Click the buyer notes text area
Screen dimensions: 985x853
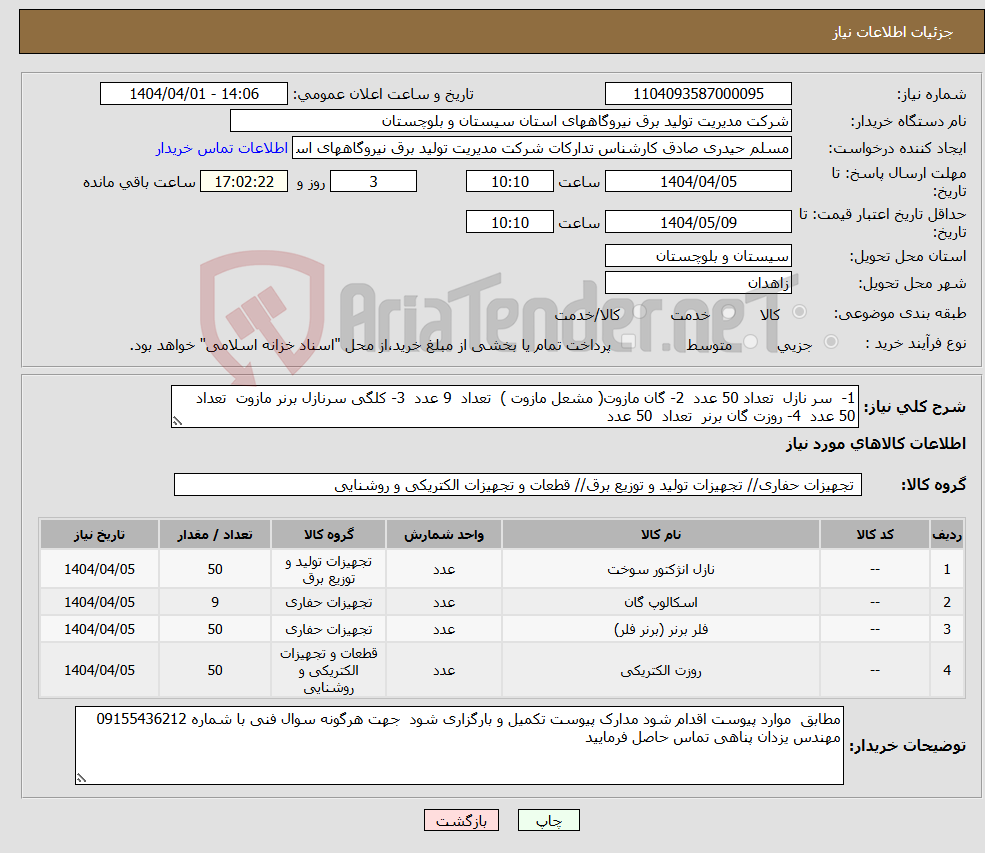click(x=459, y=746)
